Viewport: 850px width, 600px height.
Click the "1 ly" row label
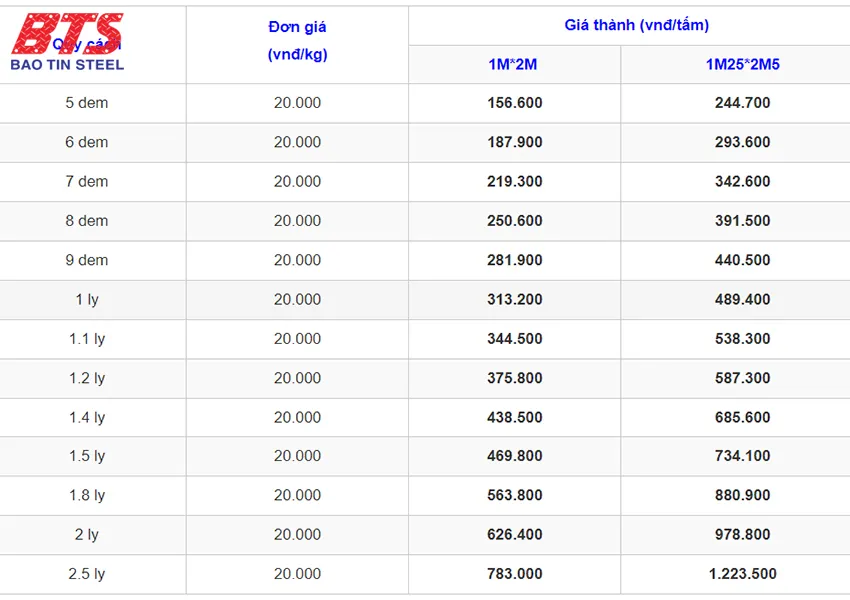pyautogui.click(x=87, y=299)
